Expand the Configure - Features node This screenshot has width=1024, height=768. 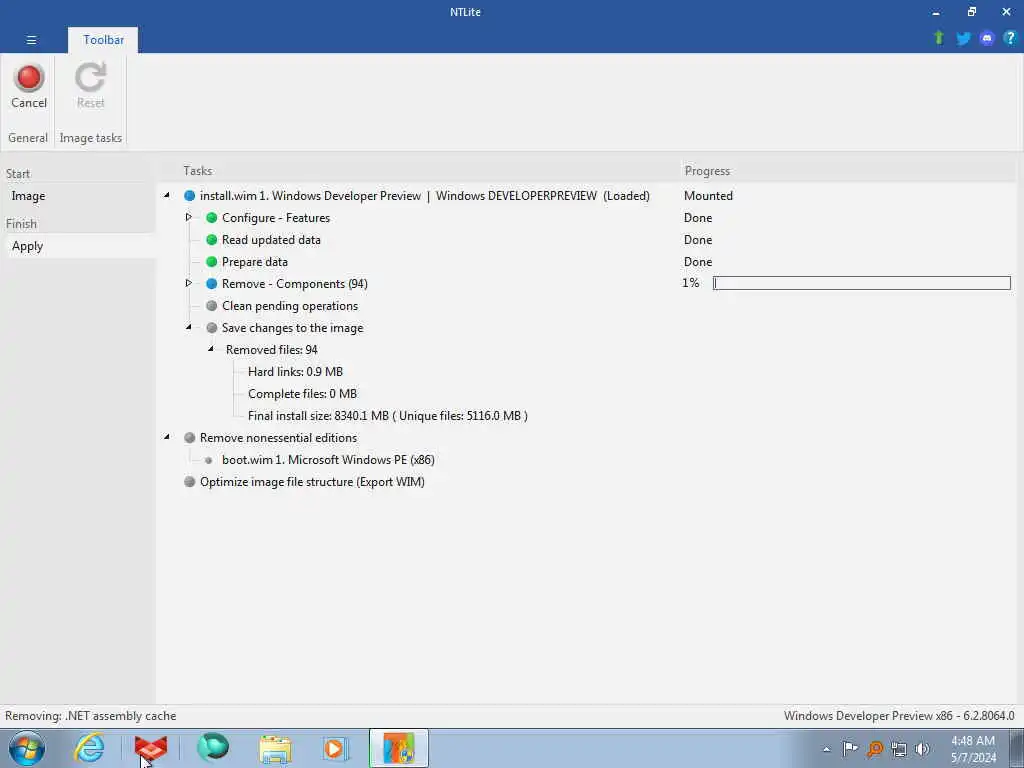(x=189, y=217)
